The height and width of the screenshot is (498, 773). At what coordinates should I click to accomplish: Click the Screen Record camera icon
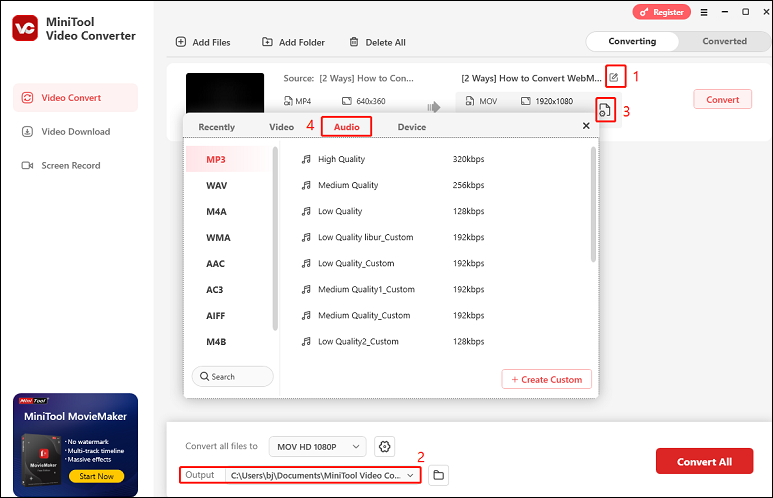[28, 166]
